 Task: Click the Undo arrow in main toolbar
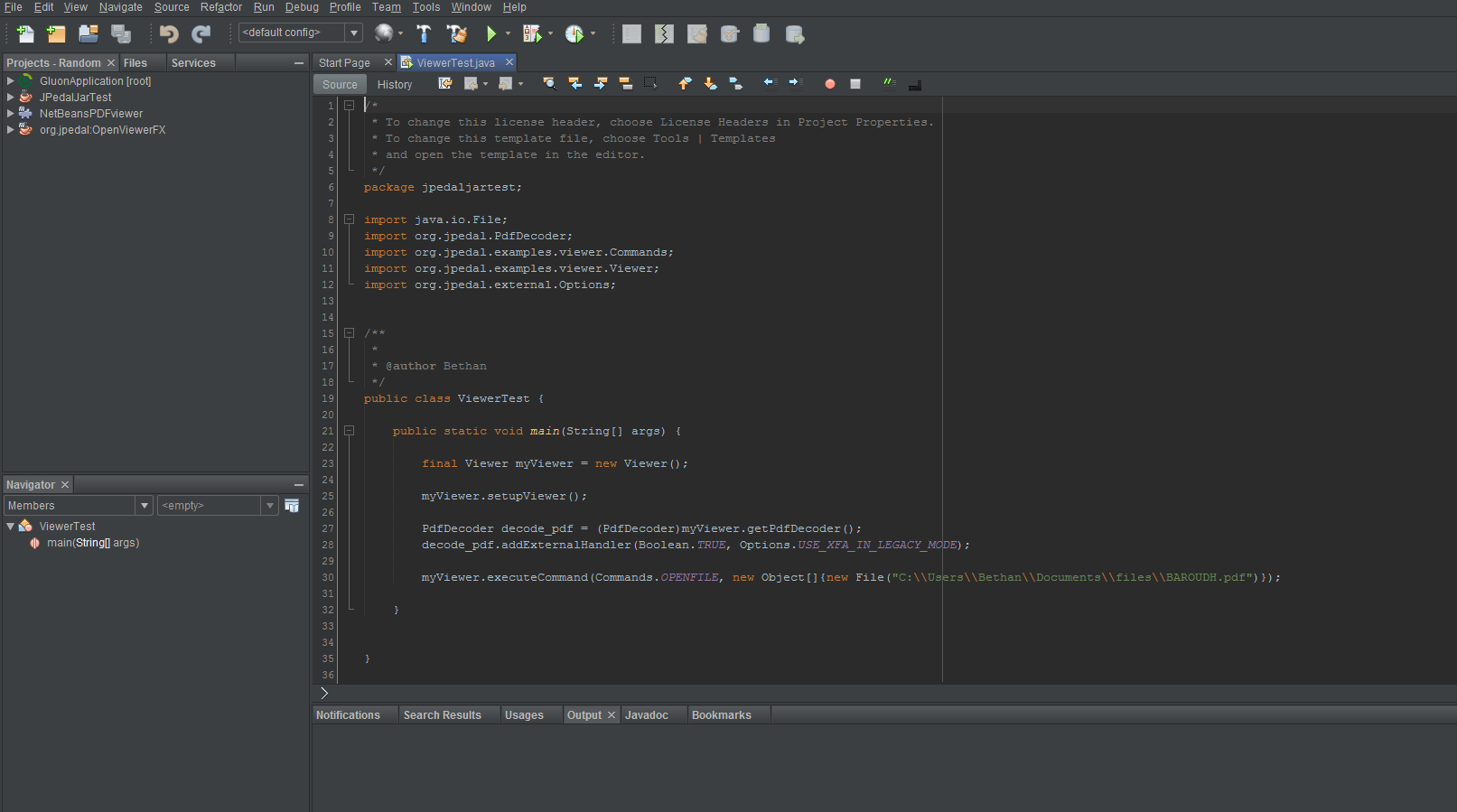pos(169,34)
